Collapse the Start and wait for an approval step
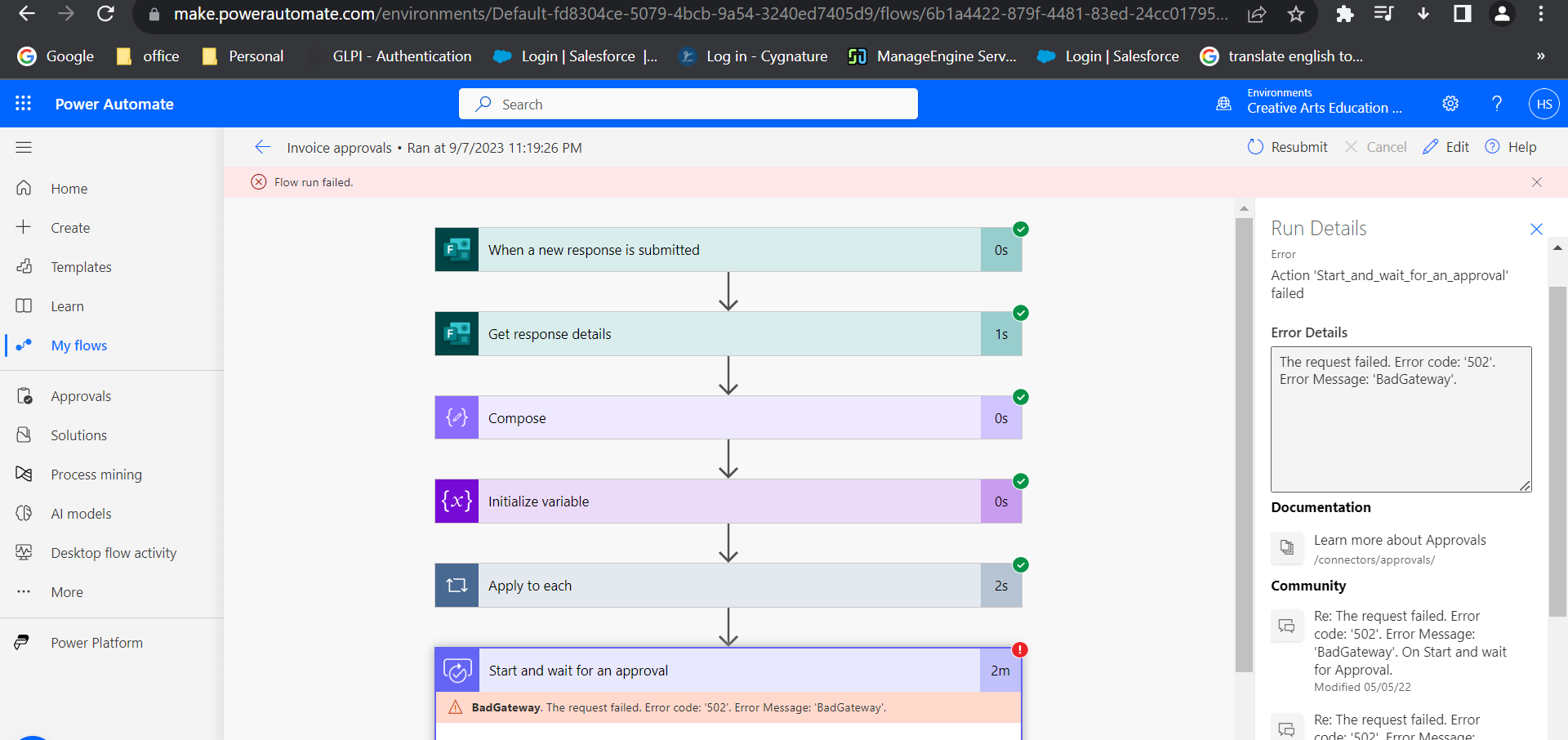This screenshot has width=1568, height=740. pyautogui.click(x=728, y=671)
